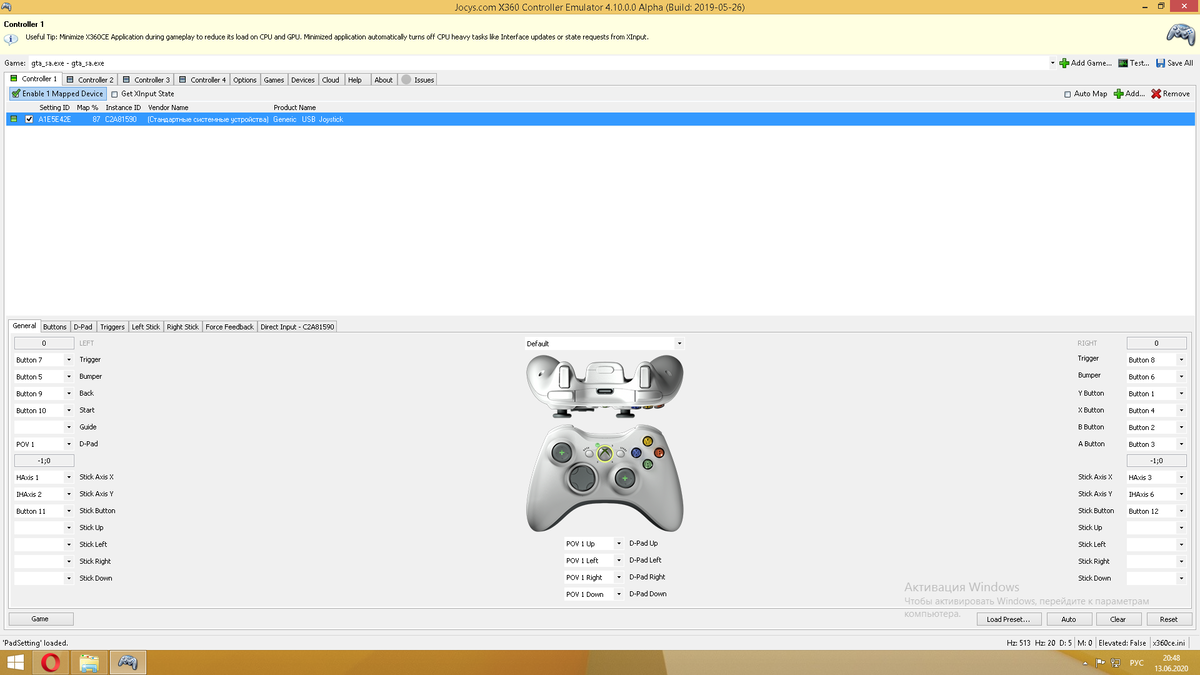Open Direct Input - C2A81590 tab

click(297, 326)
